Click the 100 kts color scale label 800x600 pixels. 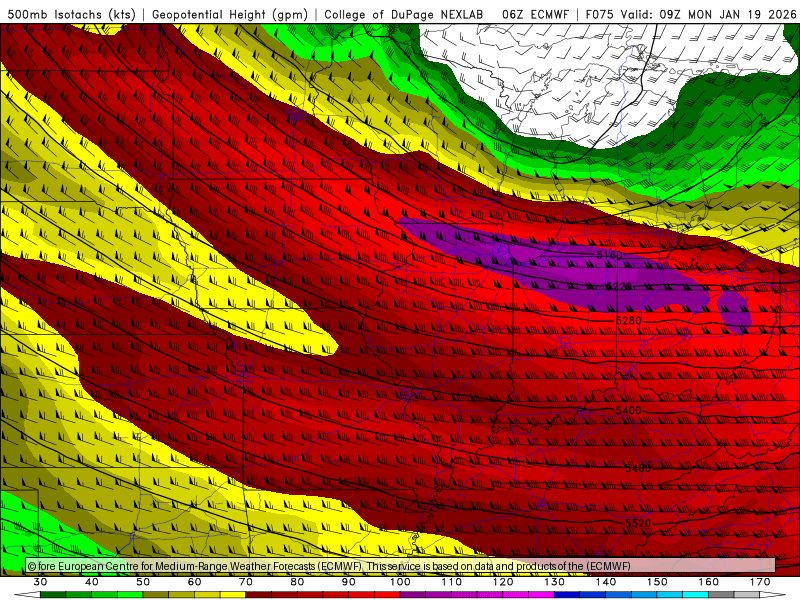[401, 582]
